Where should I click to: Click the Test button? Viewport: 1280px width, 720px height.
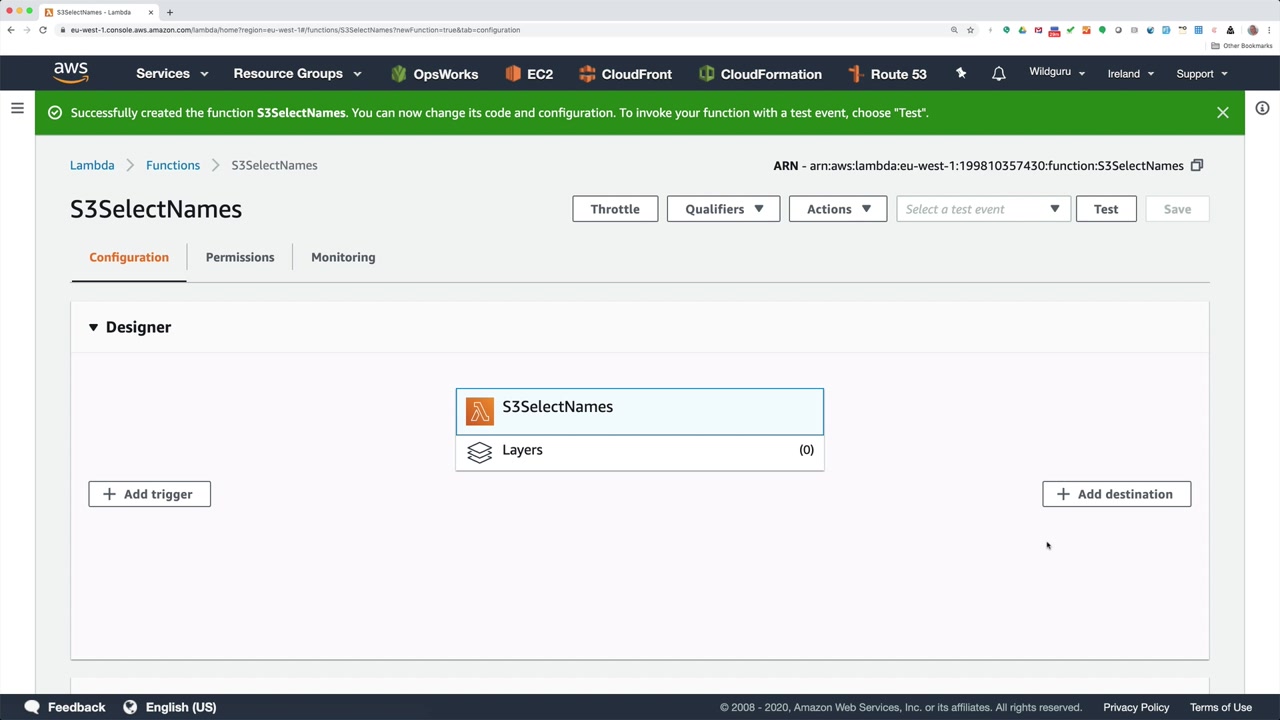point(1106,209)
